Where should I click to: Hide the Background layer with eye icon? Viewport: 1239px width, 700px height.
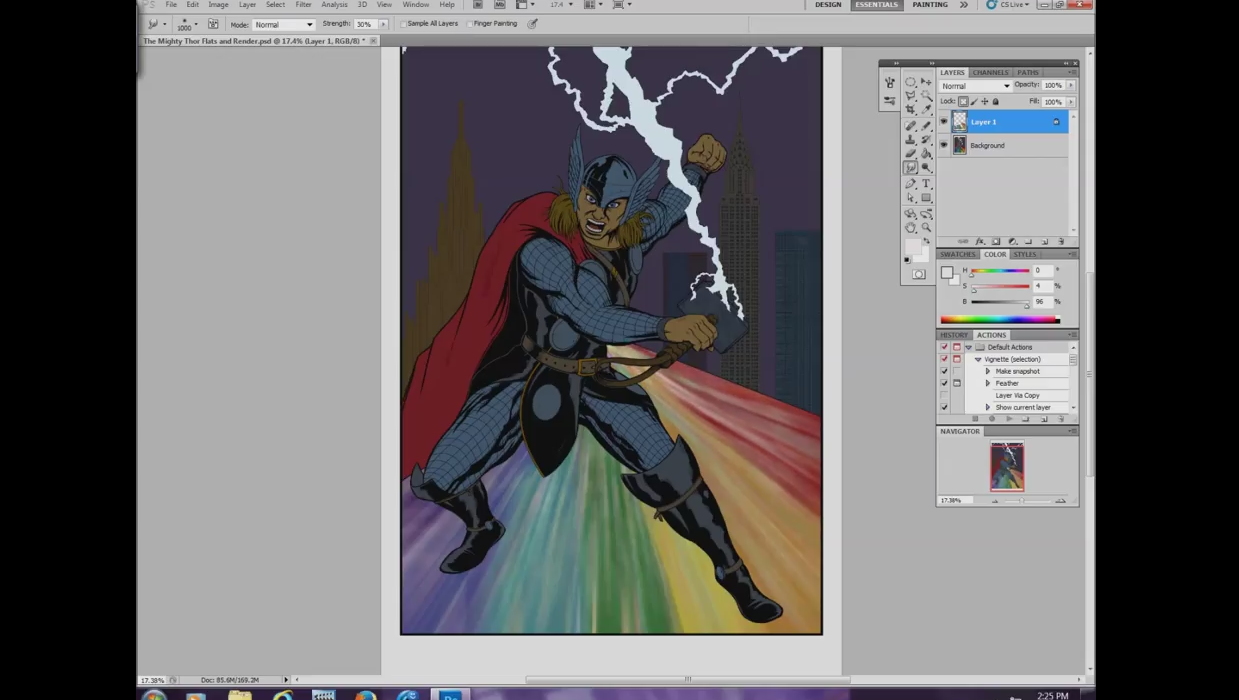point(943,146)
